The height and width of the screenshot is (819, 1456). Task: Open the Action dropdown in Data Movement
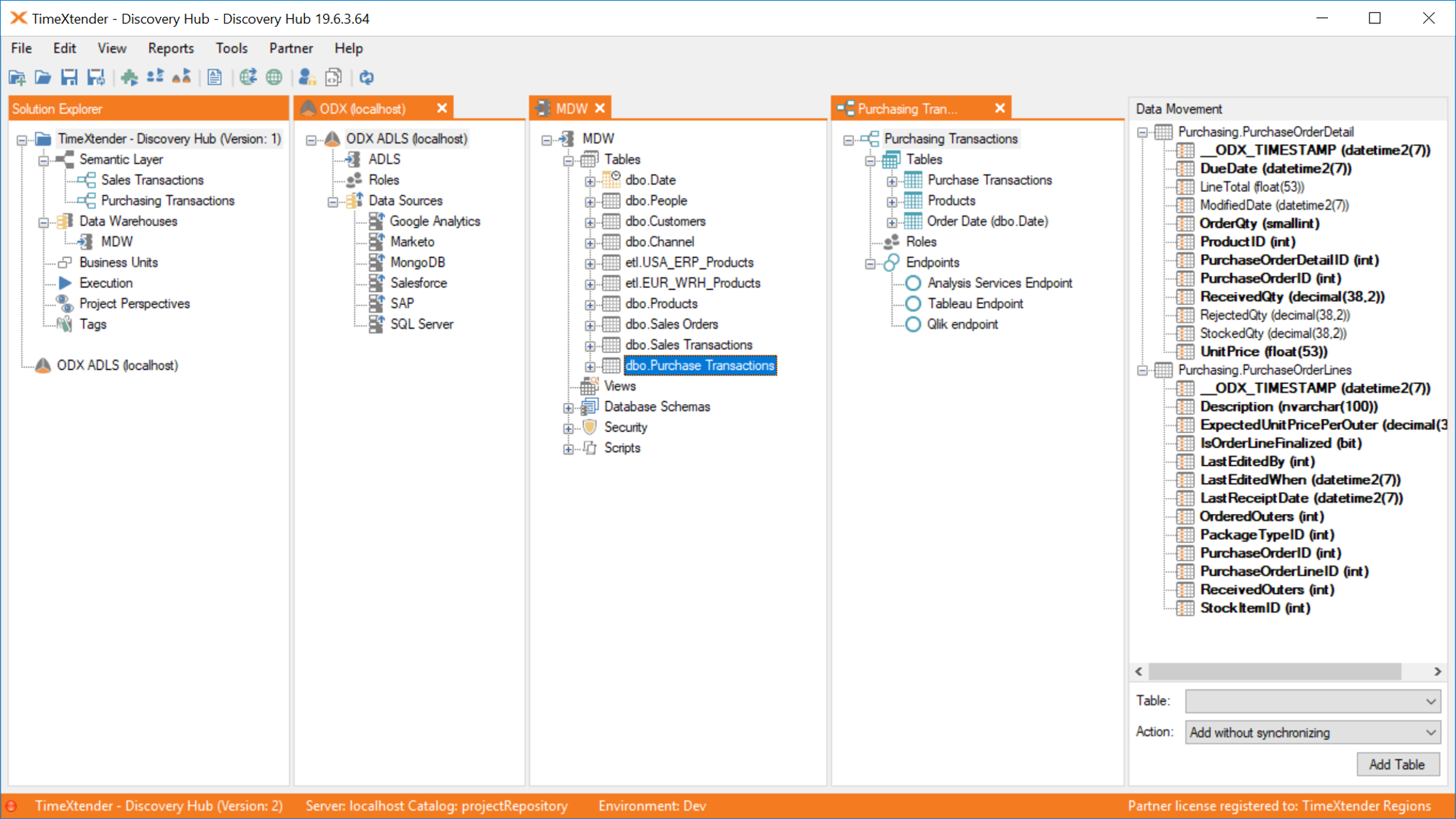(x=1313, y=732)
